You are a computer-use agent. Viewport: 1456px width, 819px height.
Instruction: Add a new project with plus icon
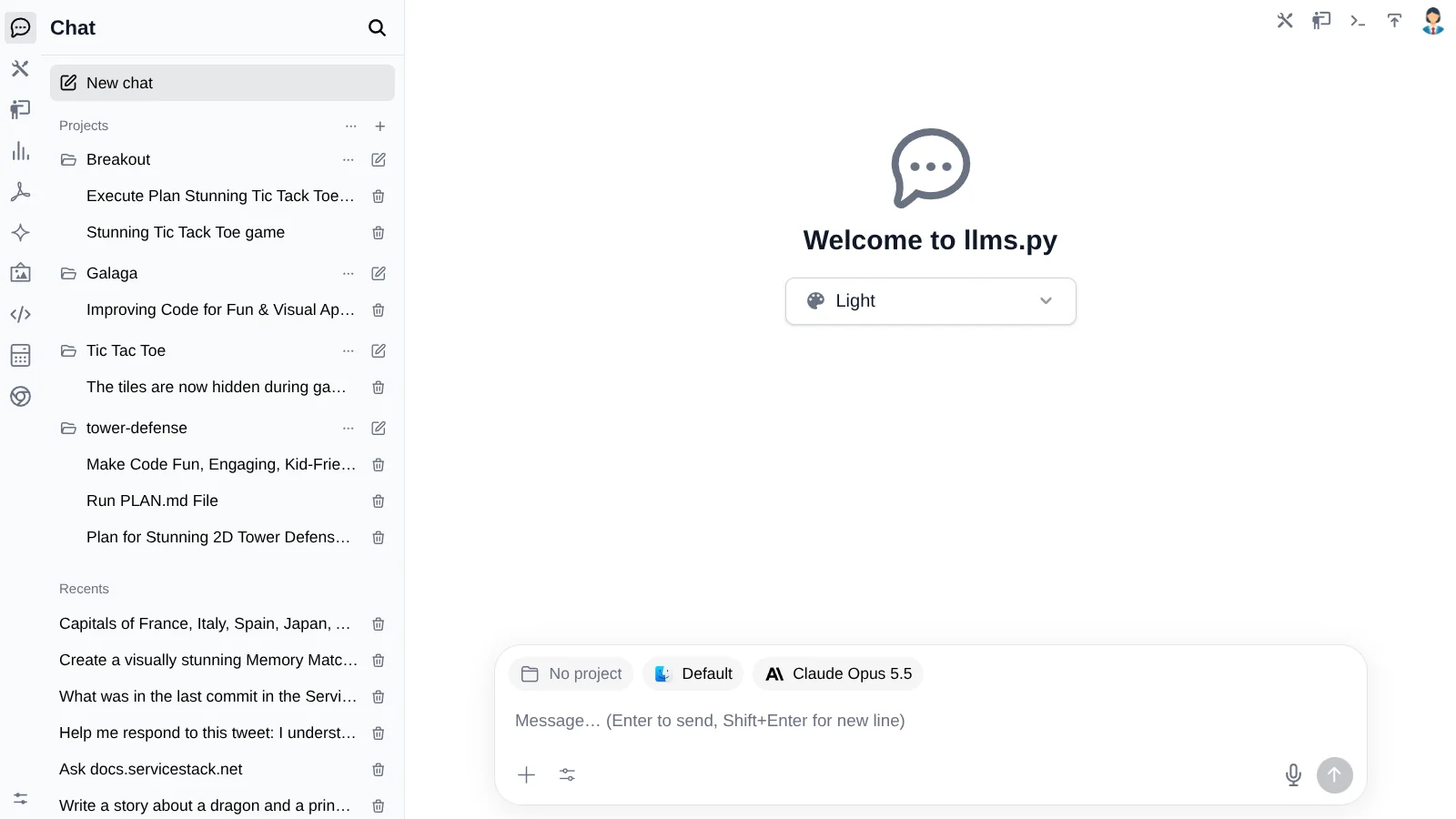click(380, 126)
